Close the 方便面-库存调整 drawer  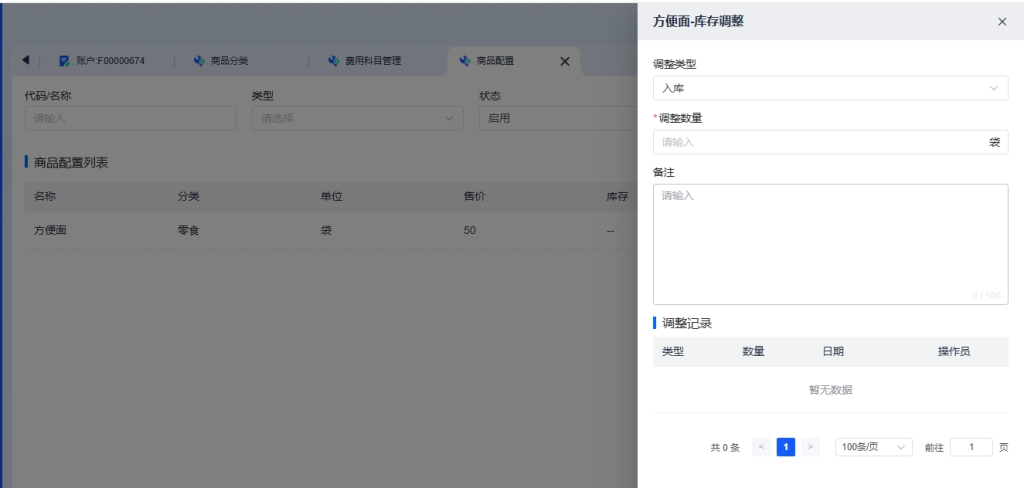tap(1002, 21)
